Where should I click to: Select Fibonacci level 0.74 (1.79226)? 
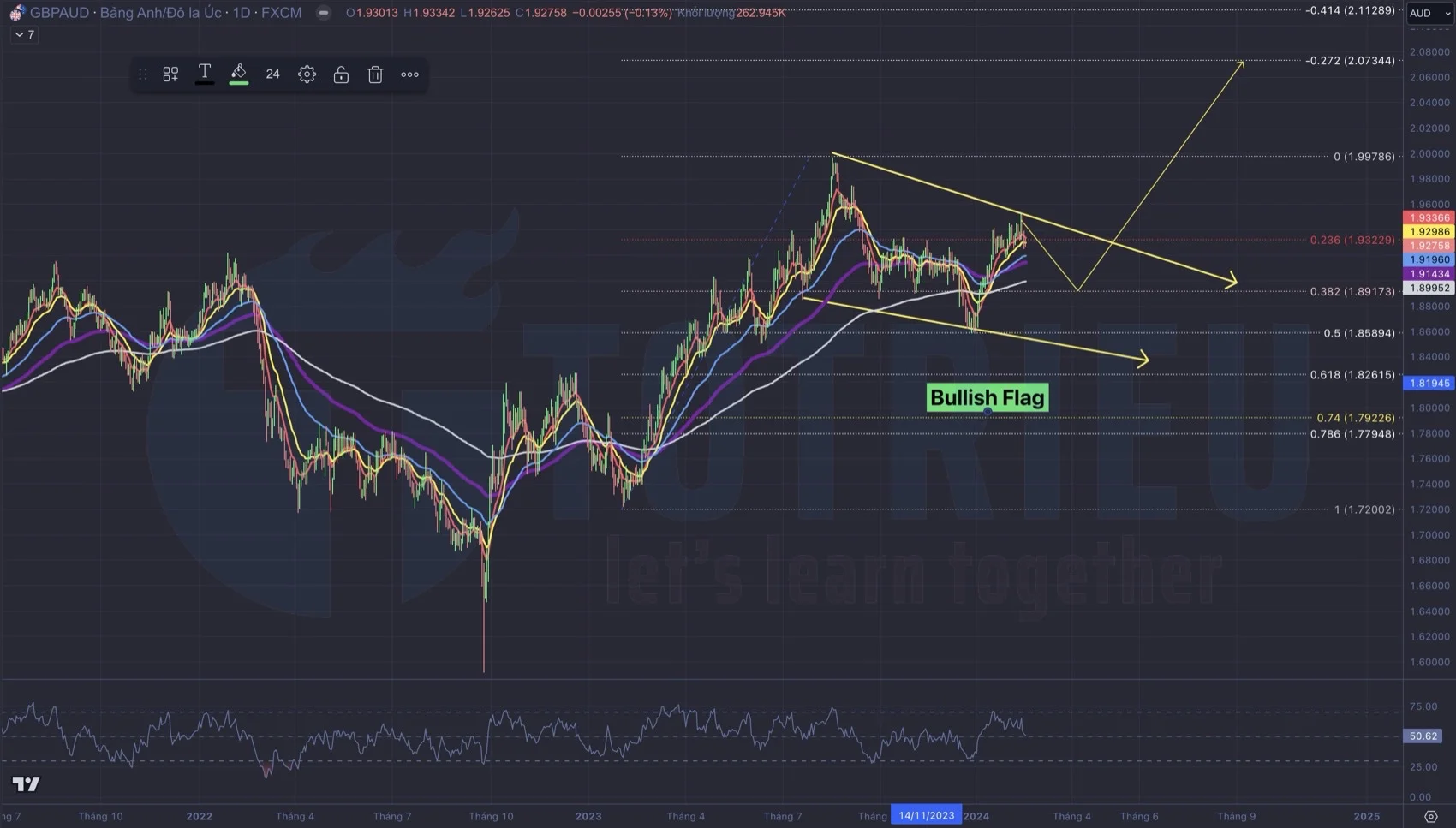tap(1356, 418)
